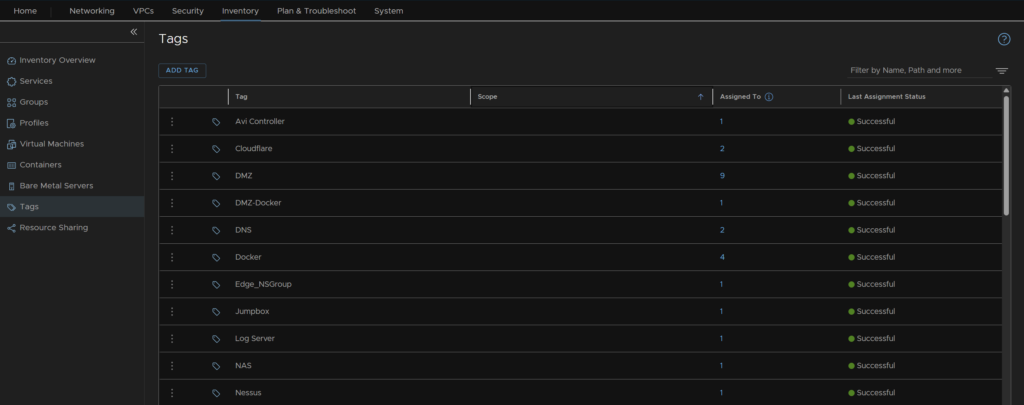Click the ADD TAG button
This screenshot has width=1024, height=405.
(x=182, y=71)
